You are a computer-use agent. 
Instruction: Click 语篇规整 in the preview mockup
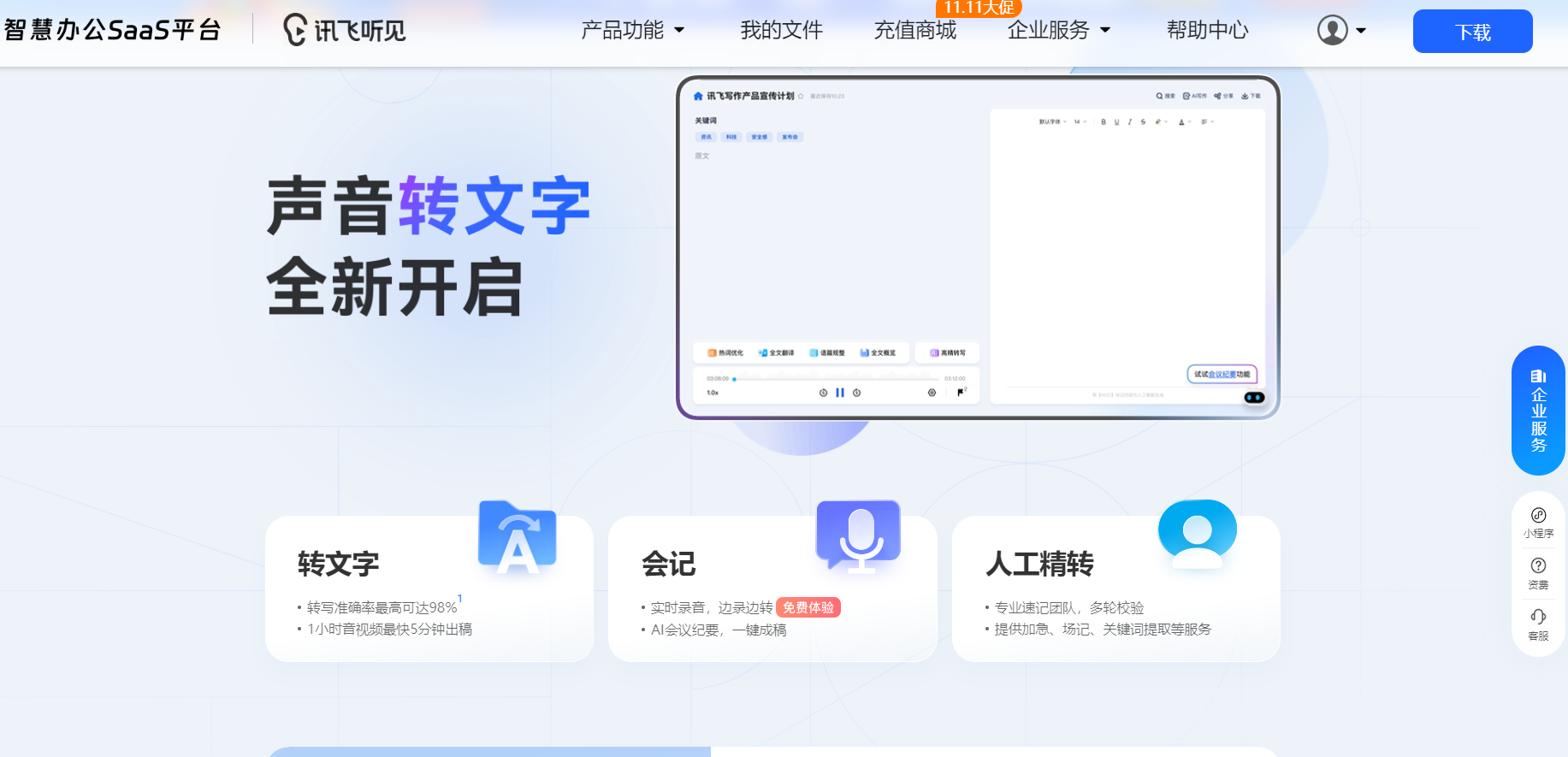click(x=827, y=352)
